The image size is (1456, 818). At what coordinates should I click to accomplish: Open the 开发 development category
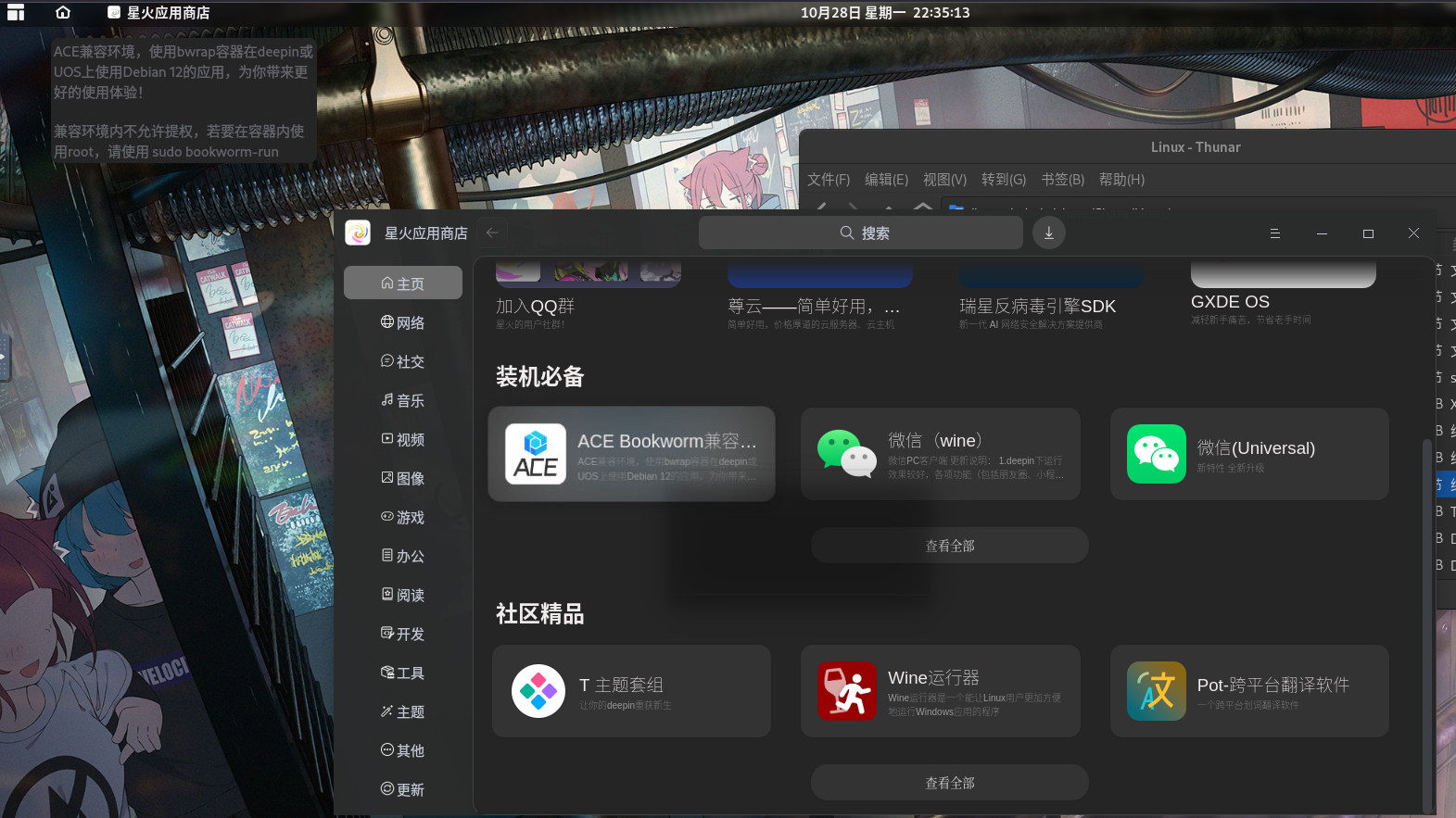click(403, 634)
